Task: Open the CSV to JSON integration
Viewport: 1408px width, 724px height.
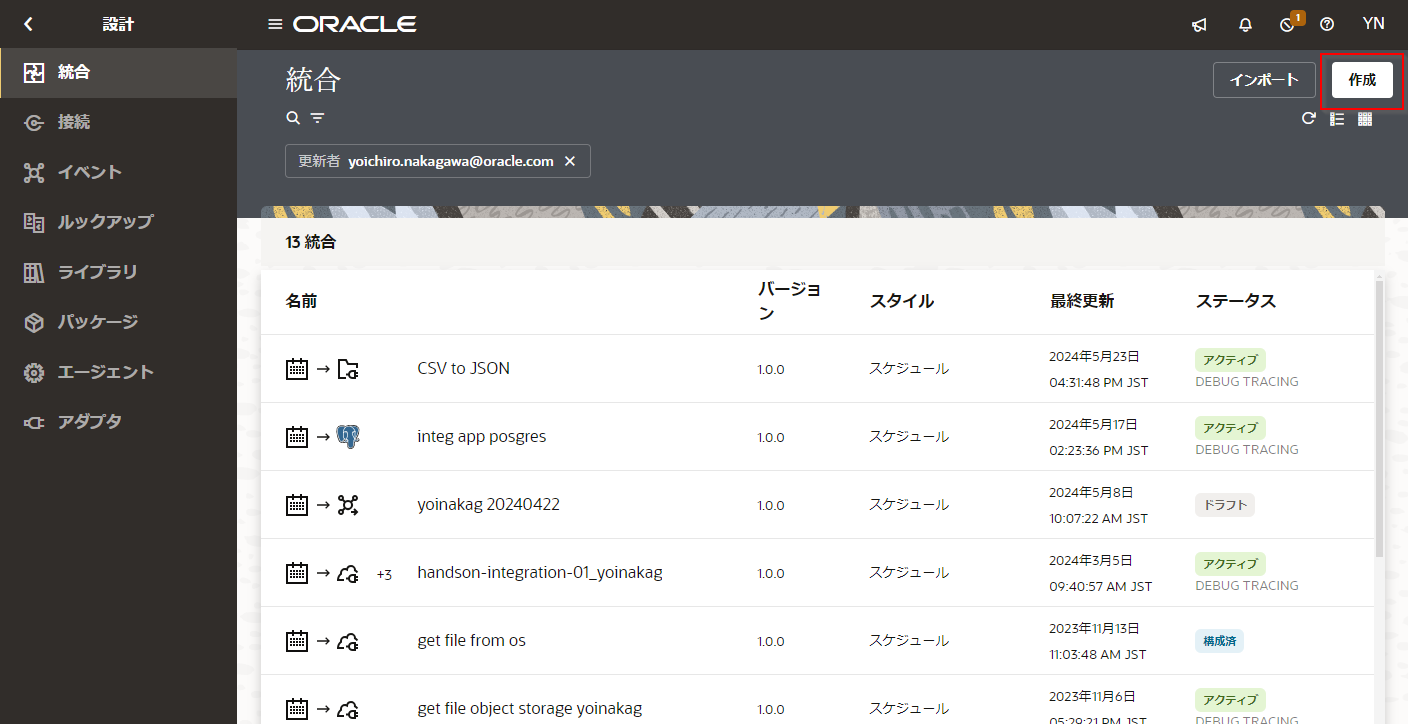Action: point(463,368)
